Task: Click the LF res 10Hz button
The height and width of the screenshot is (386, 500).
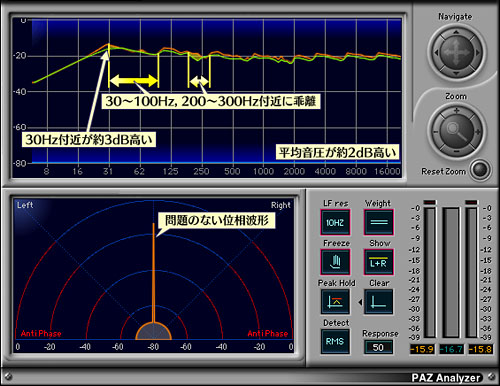Action: 335,222
